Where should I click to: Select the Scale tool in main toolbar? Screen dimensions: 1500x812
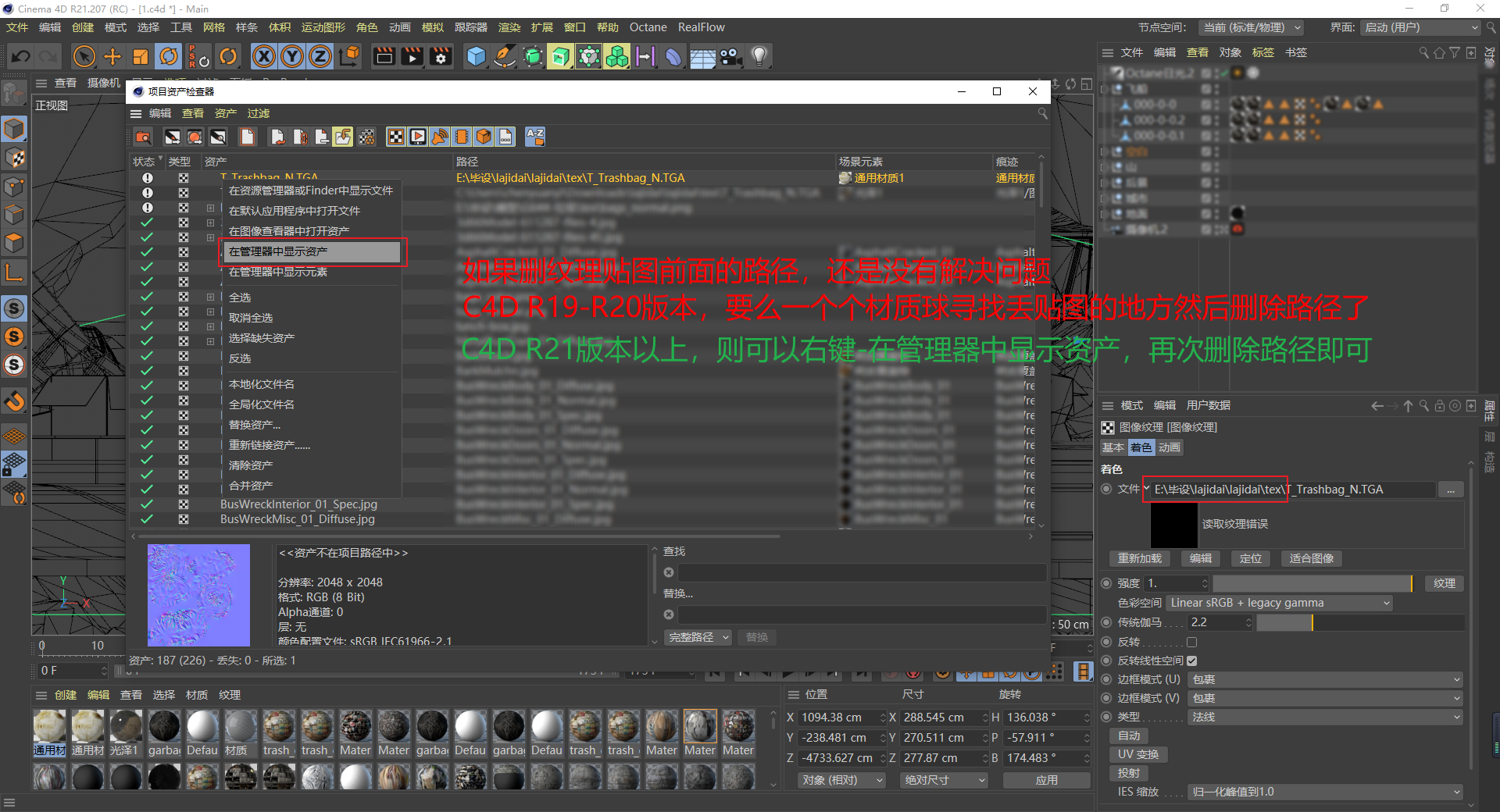coord(141,56)
